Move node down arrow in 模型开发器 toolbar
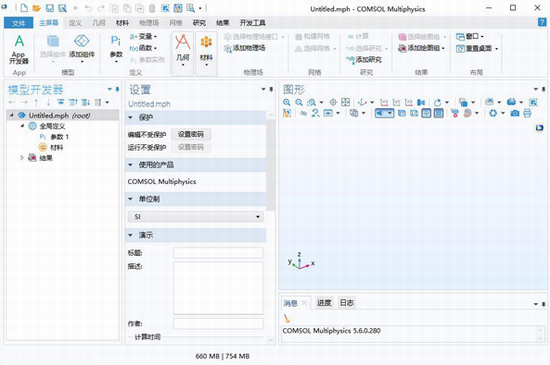The image size is (550, 365). coord(48,102)
